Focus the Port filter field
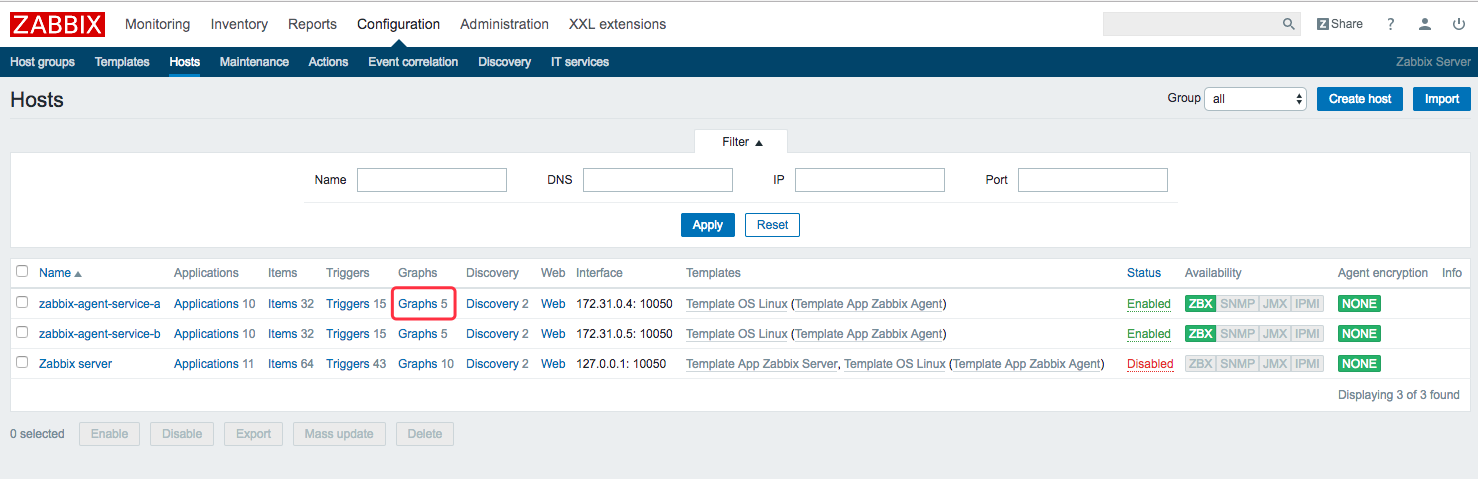The image size is (1478, 479). pyautogui.click(x=1093, y=180)
